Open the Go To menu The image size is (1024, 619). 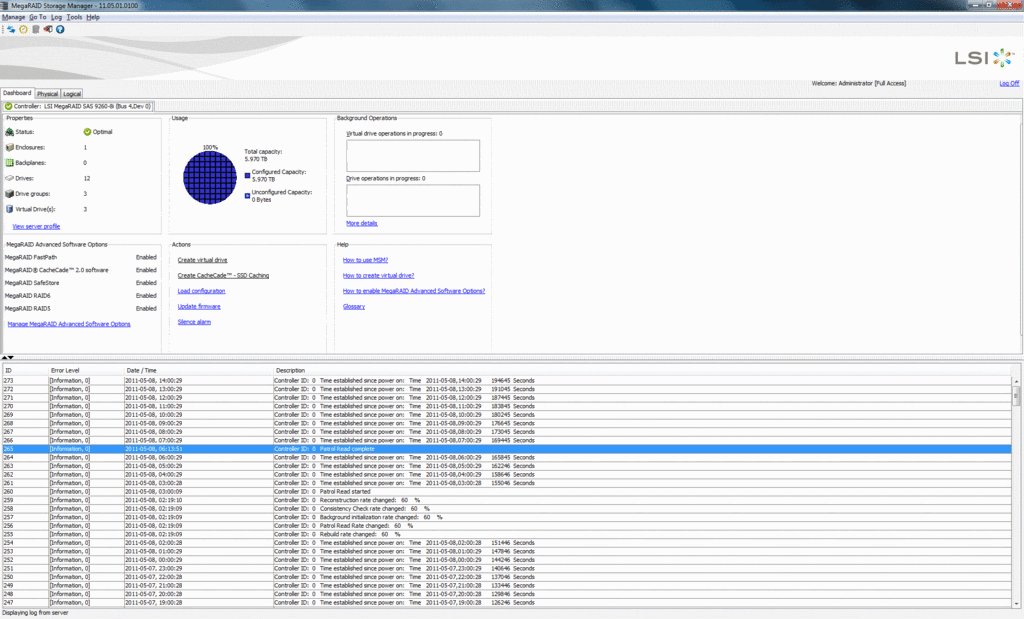click(38, 17)
